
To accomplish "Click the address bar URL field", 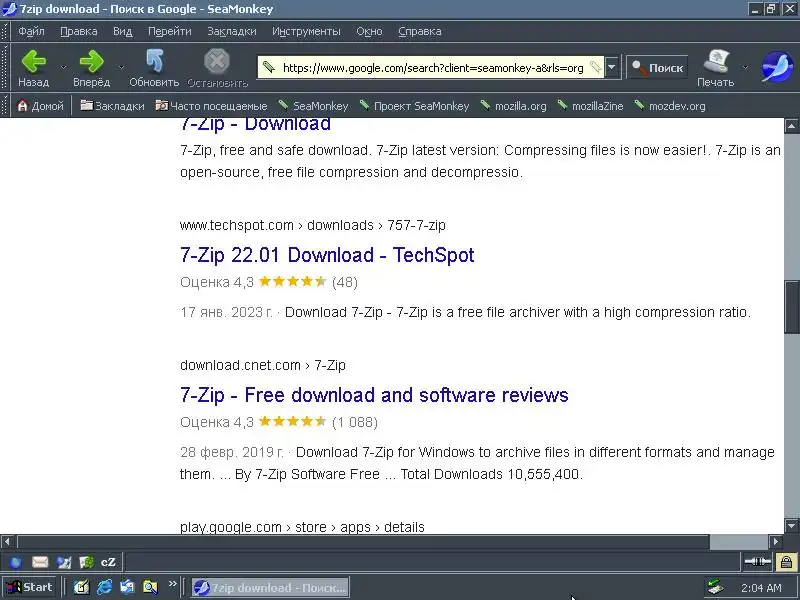I will (x=433, y=68).
